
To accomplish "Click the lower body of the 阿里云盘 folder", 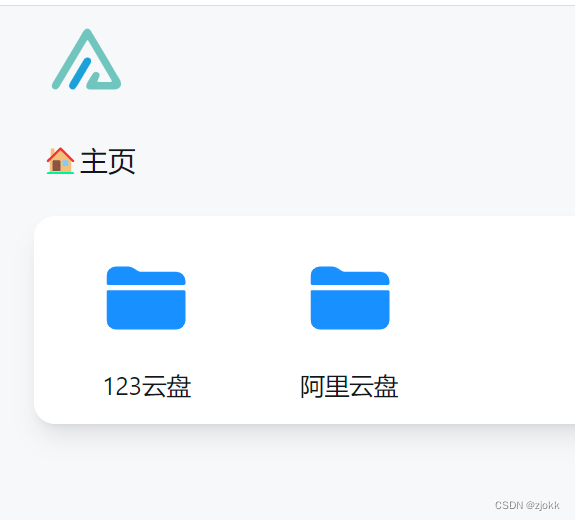I will click(350, 310).
